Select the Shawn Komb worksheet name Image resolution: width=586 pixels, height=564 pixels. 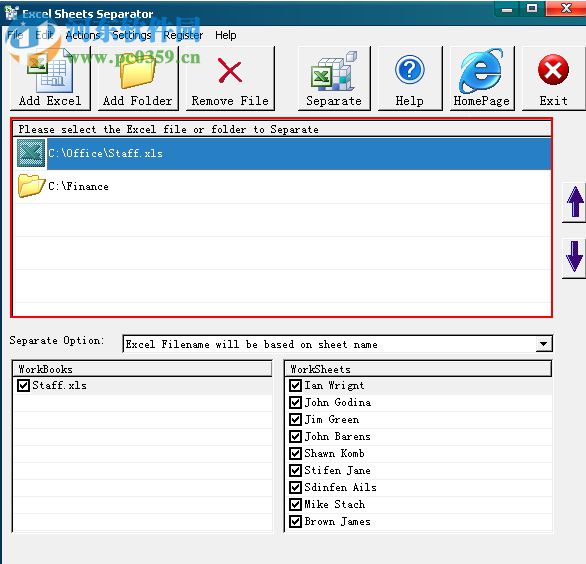[334, 453]
